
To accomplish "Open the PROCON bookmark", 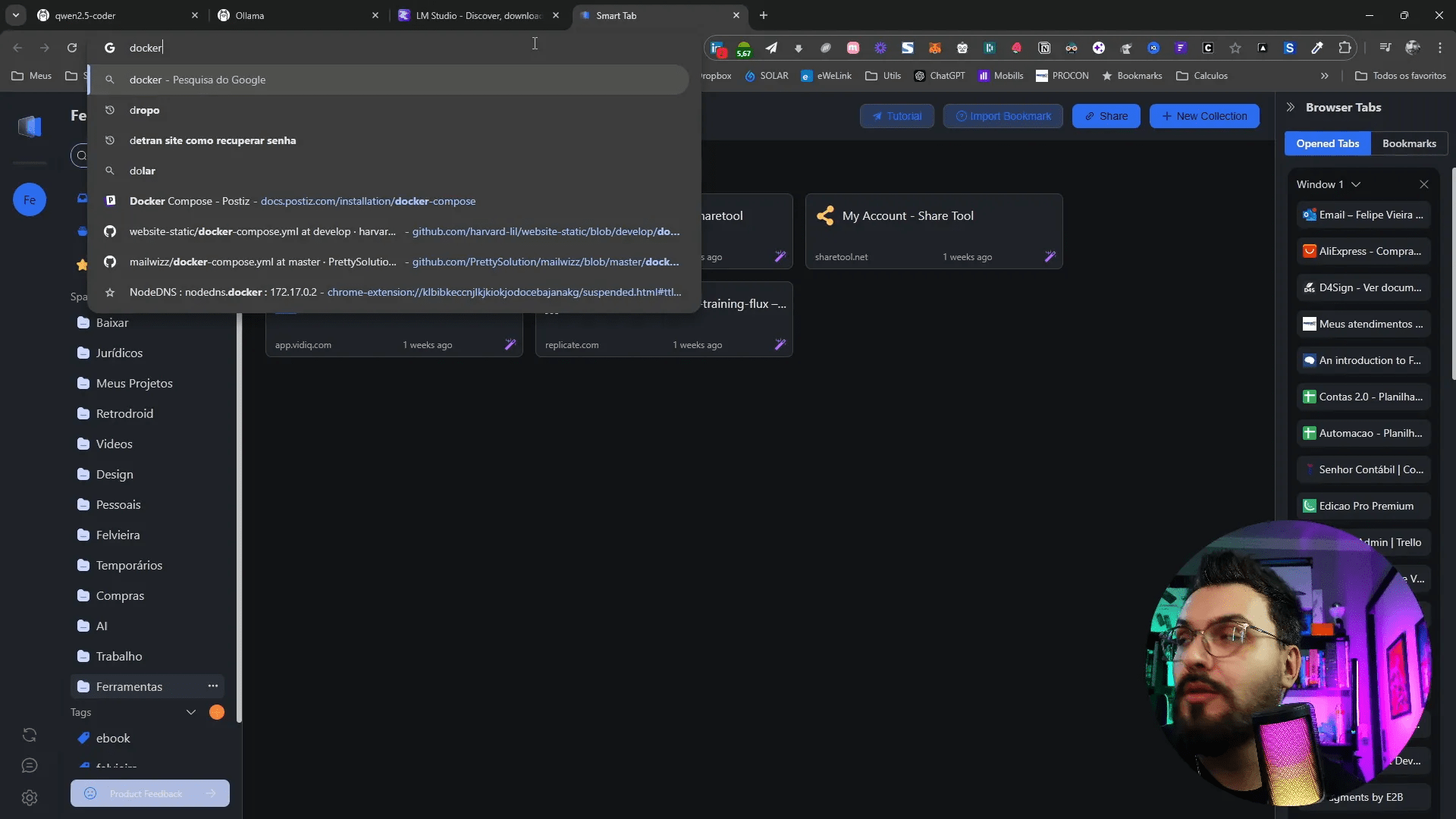I will pos(1062,76).
